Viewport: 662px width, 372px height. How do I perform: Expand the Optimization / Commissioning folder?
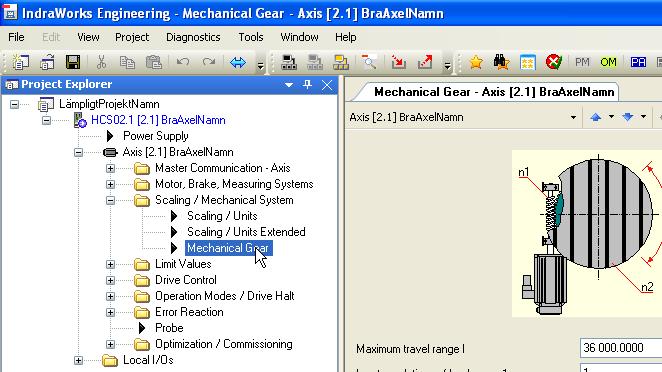pos(111,345)
